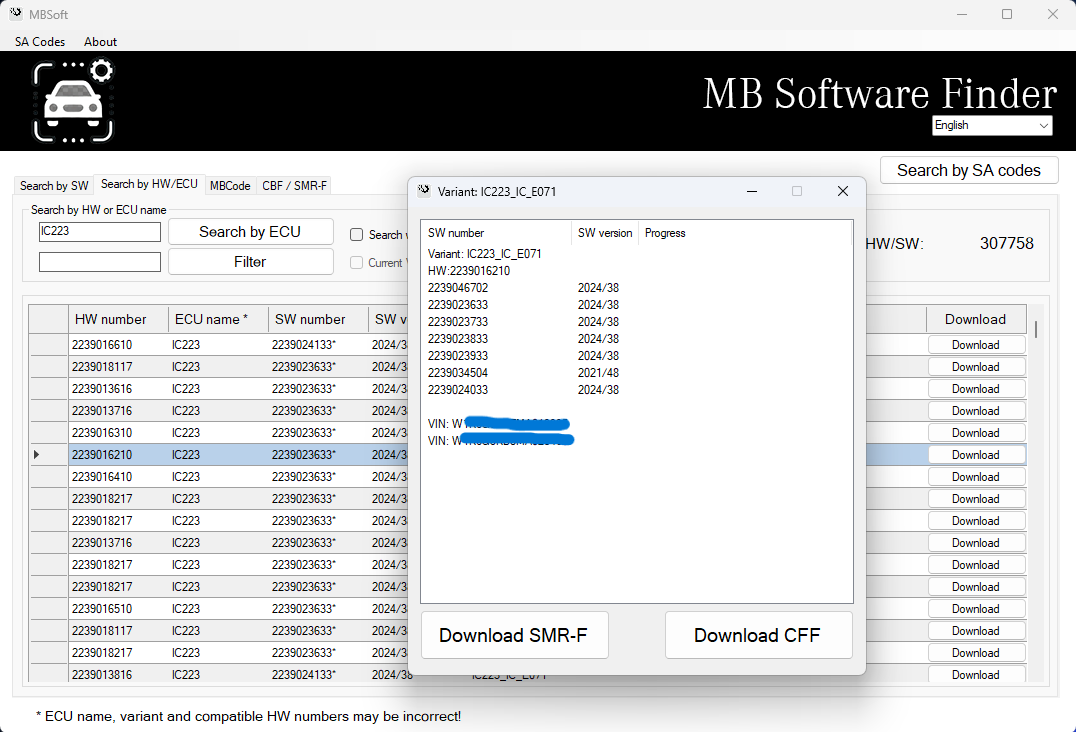Open the SA Codes menu
1076x732 pixels.
coord(40,42)
